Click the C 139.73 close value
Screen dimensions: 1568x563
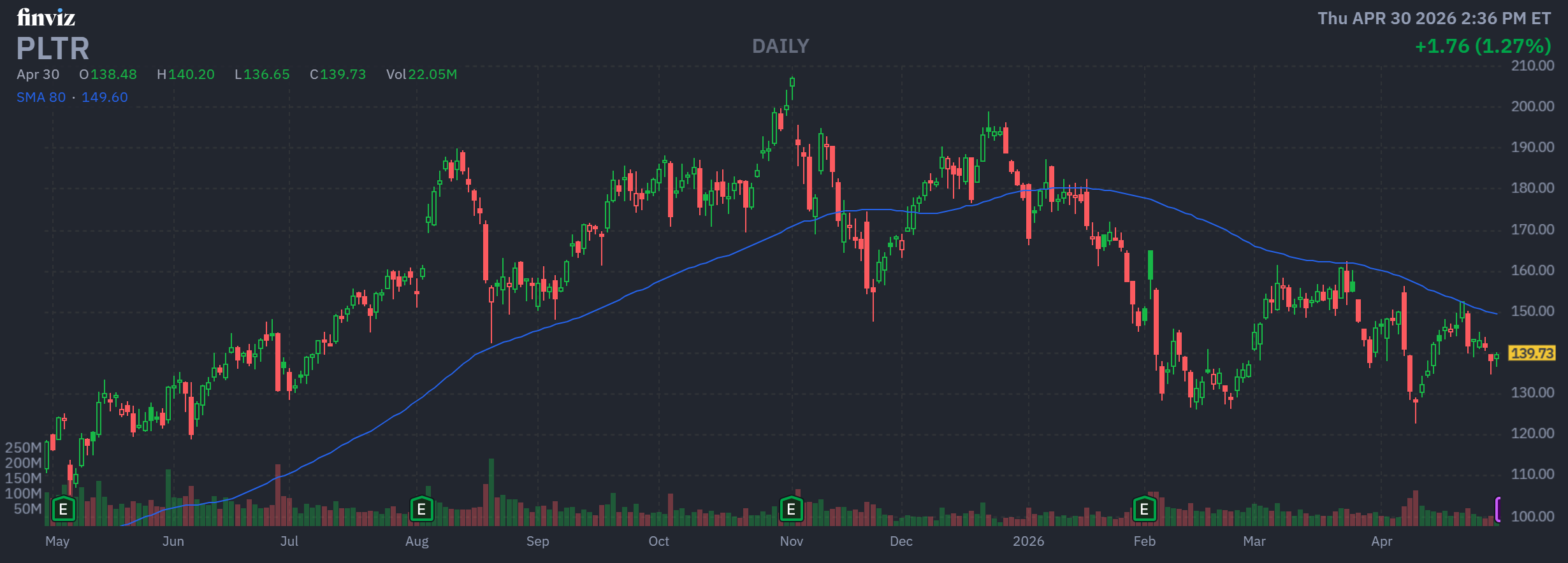click(338, 75)
